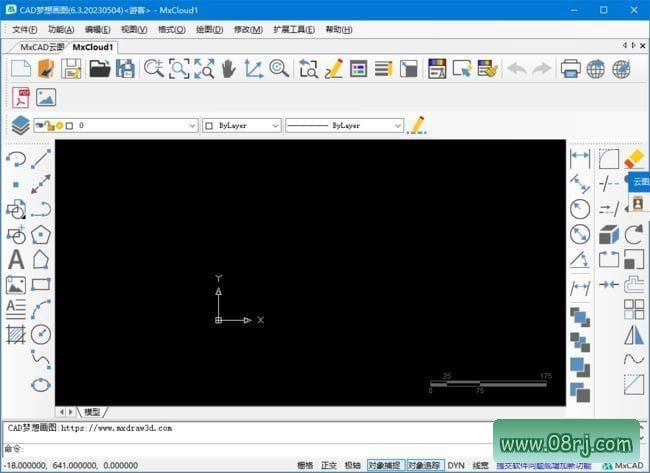The image size is (650, 473).
Task: Open the 帮助(H) menu
Action: (x=339, y=29)
